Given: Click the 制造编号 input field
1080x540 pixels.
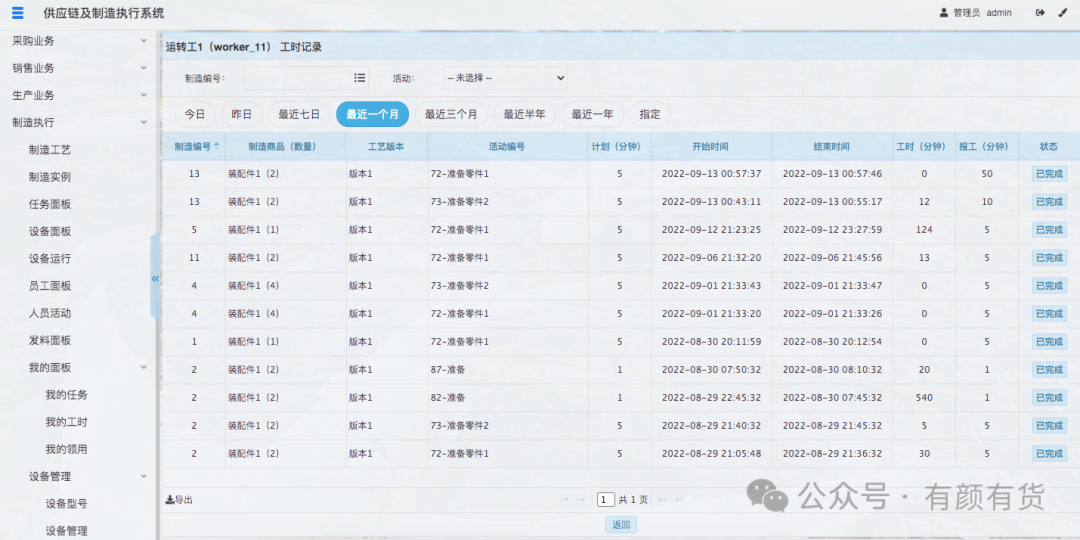Looking at the screenshot, I should tap(298, 78).
